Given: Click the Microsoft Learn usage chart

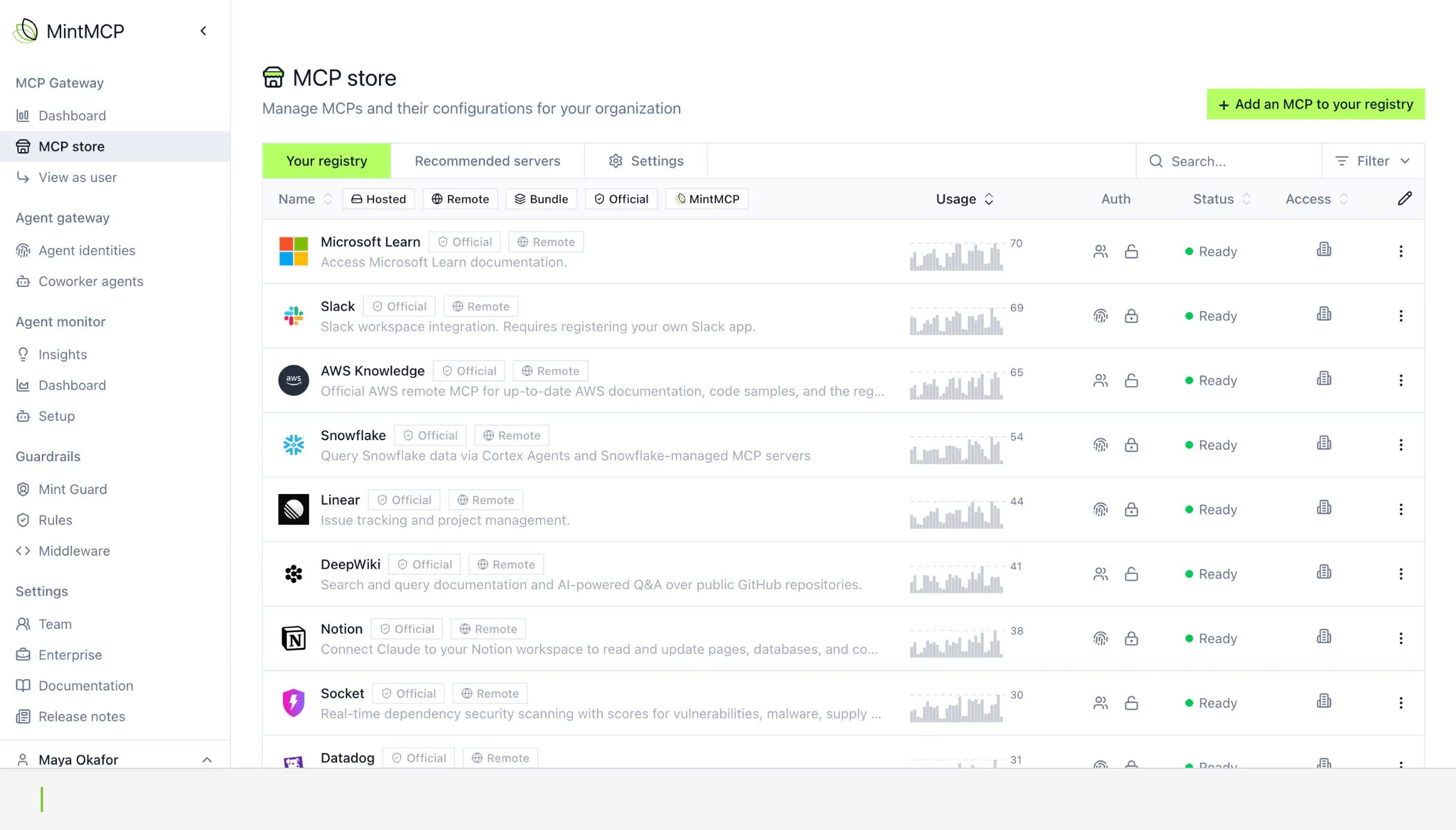Looking at the screenshot, I should pyautogui.click(x=957, y=256).
